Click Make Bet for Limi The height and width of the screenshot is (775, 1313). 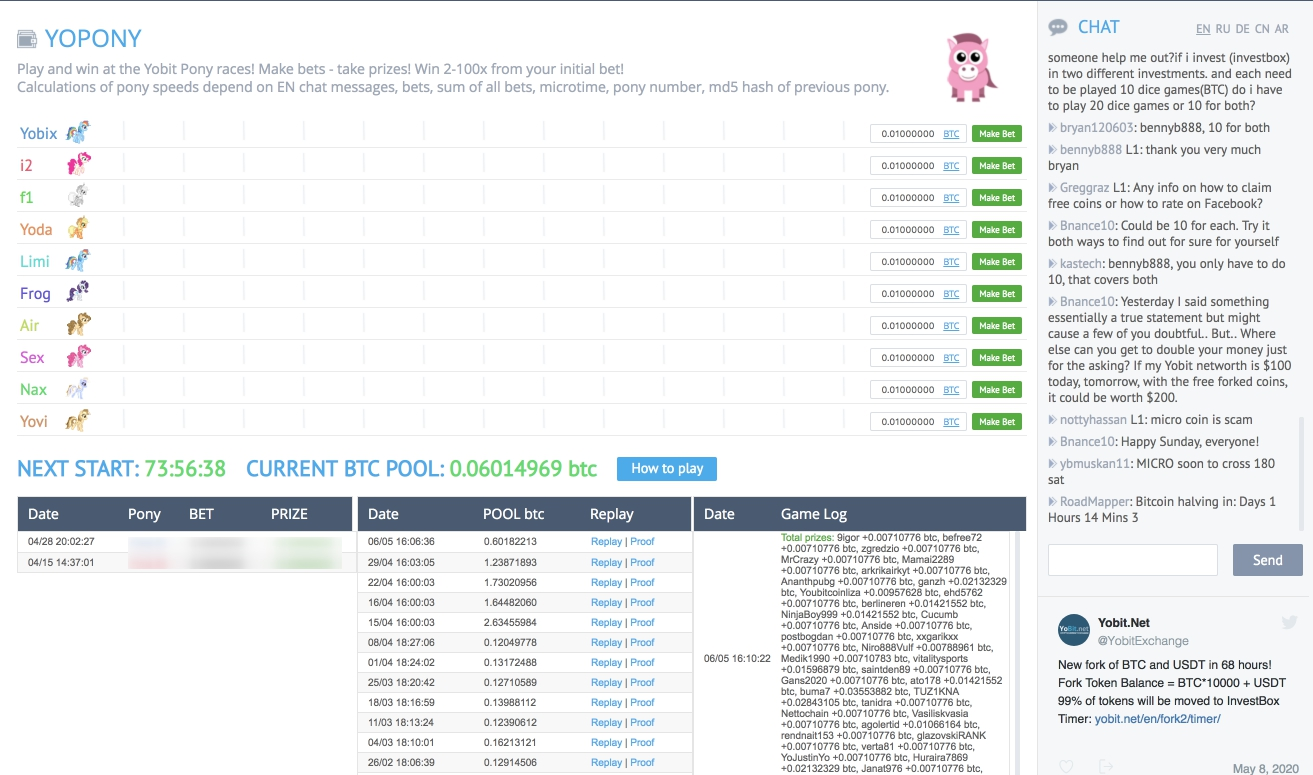996,262
